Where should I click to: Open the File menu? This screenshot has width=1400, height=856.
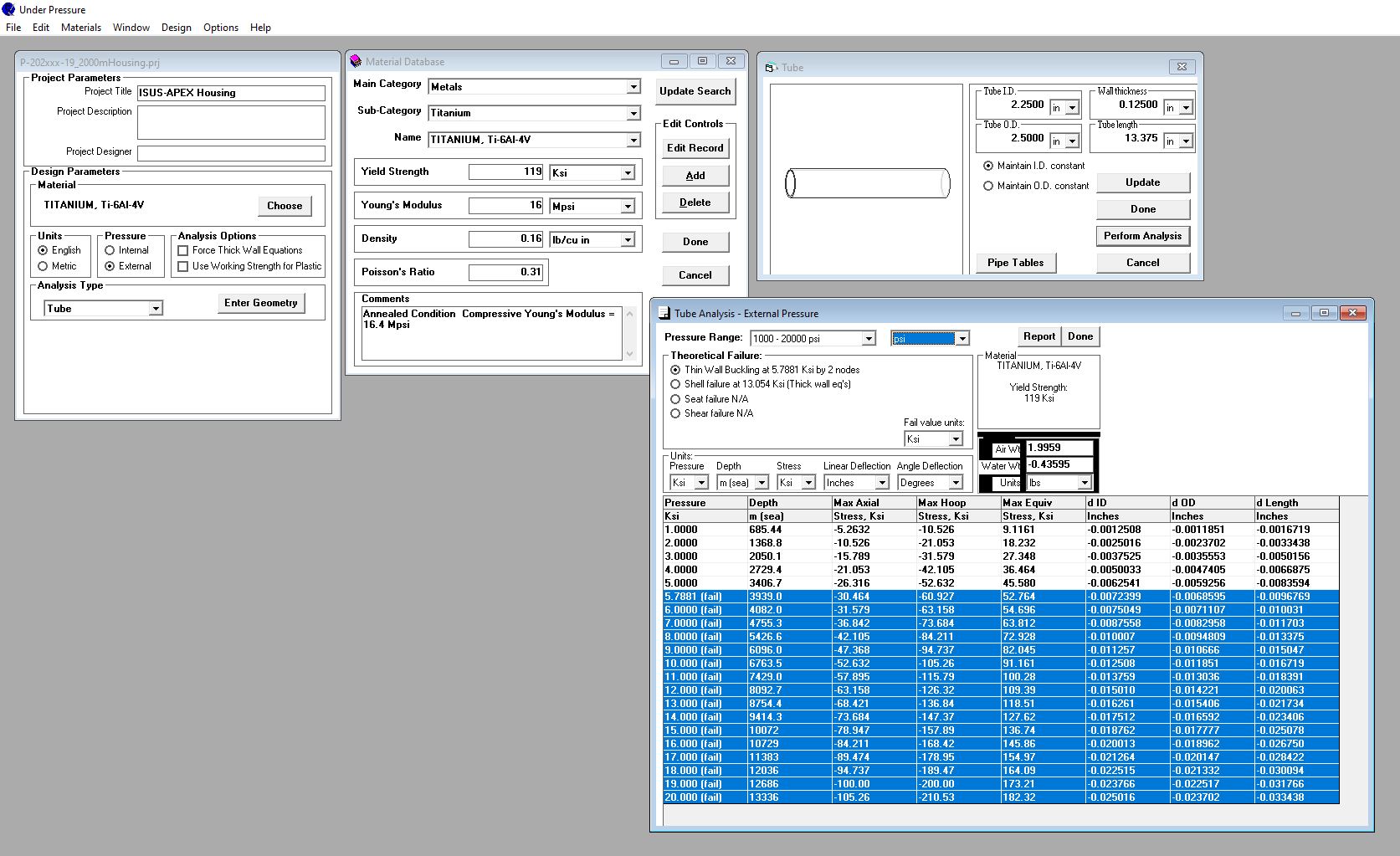coord(13,28)
